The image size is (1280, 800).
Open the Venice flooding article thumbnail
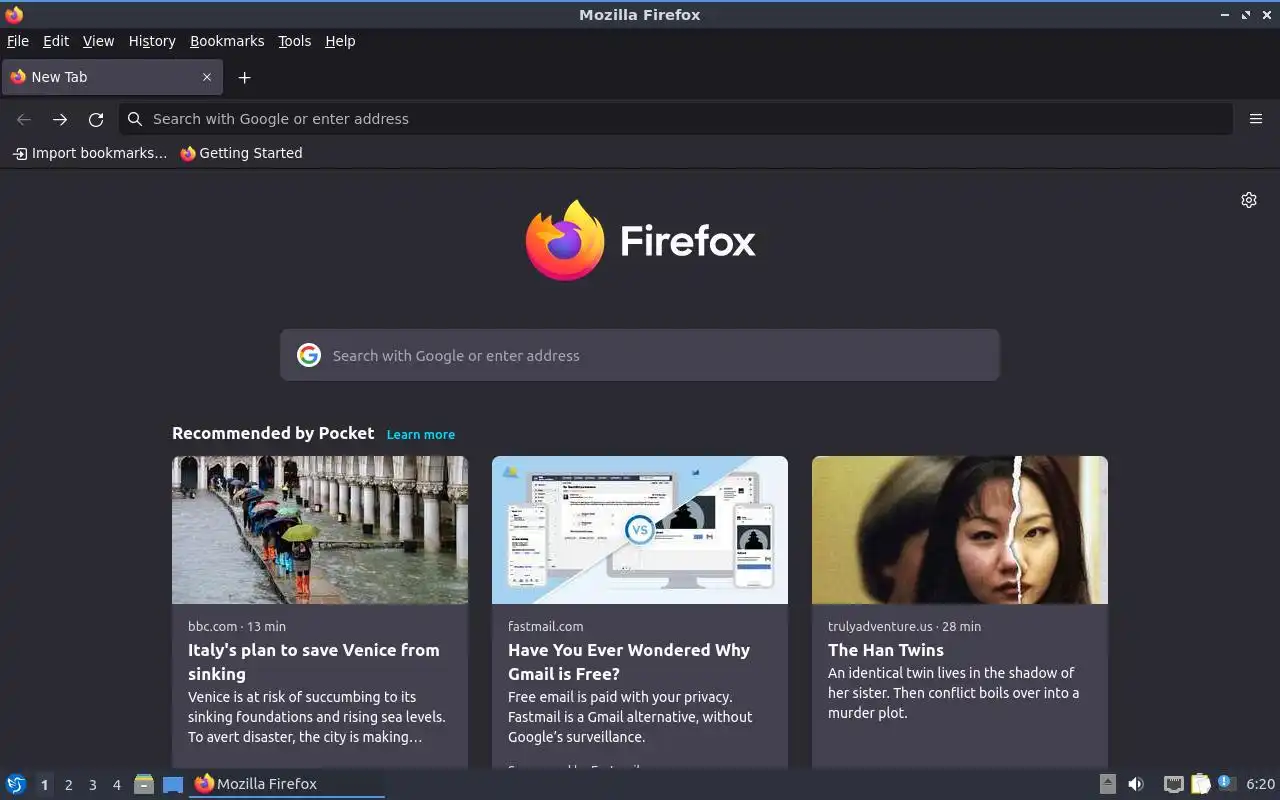click(320, 530)
